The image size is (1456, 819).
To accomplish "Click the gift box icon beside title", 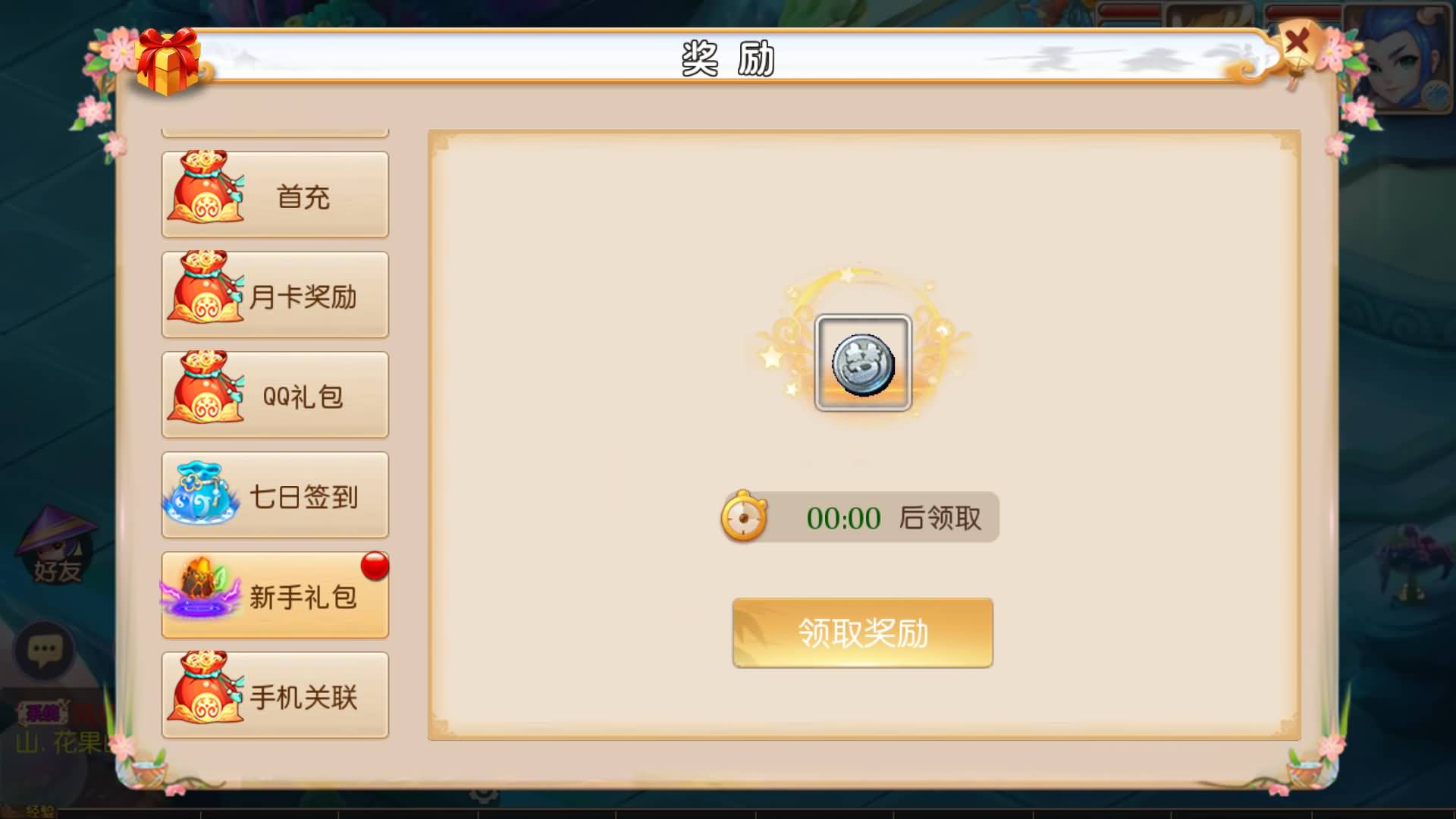I will pyautogui.click(x=168, y=61).
